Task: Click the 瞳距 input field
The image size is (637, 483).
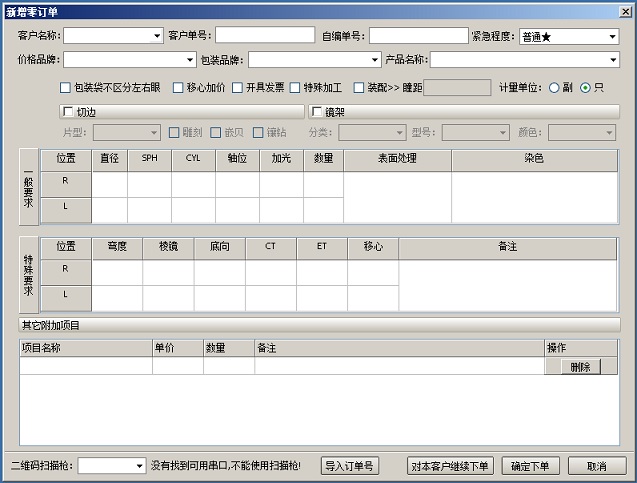Action: click(x=457, y=88)
